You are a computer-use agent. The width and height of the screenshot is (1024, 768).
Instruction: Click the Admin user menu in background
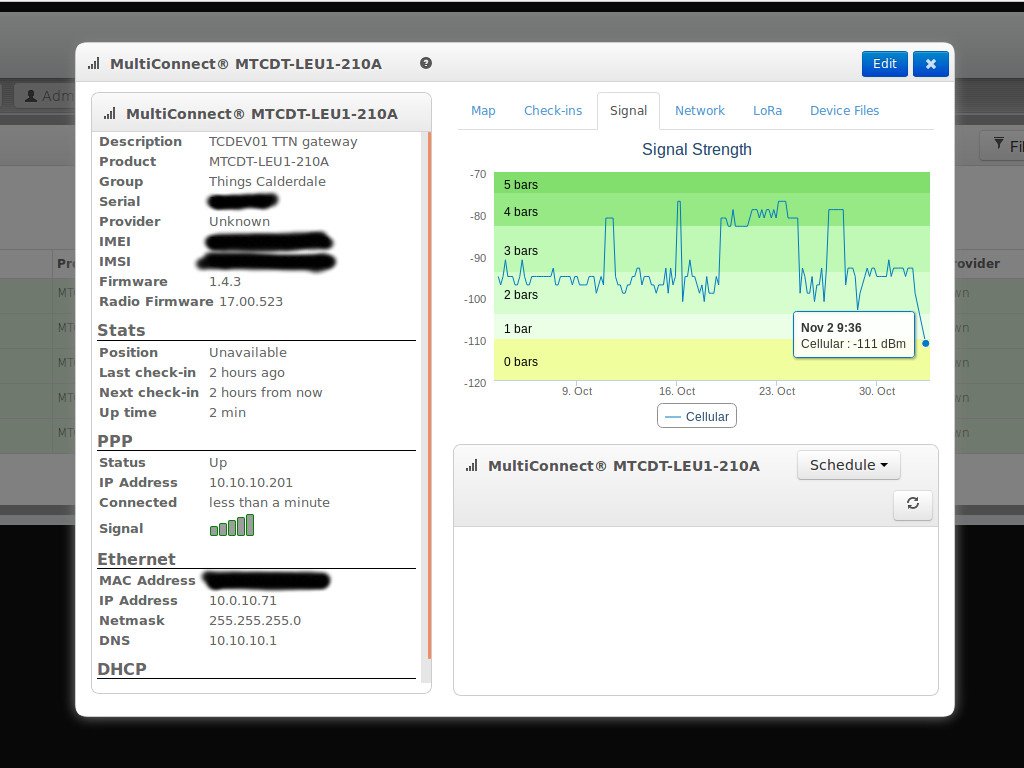pos(48,96)
